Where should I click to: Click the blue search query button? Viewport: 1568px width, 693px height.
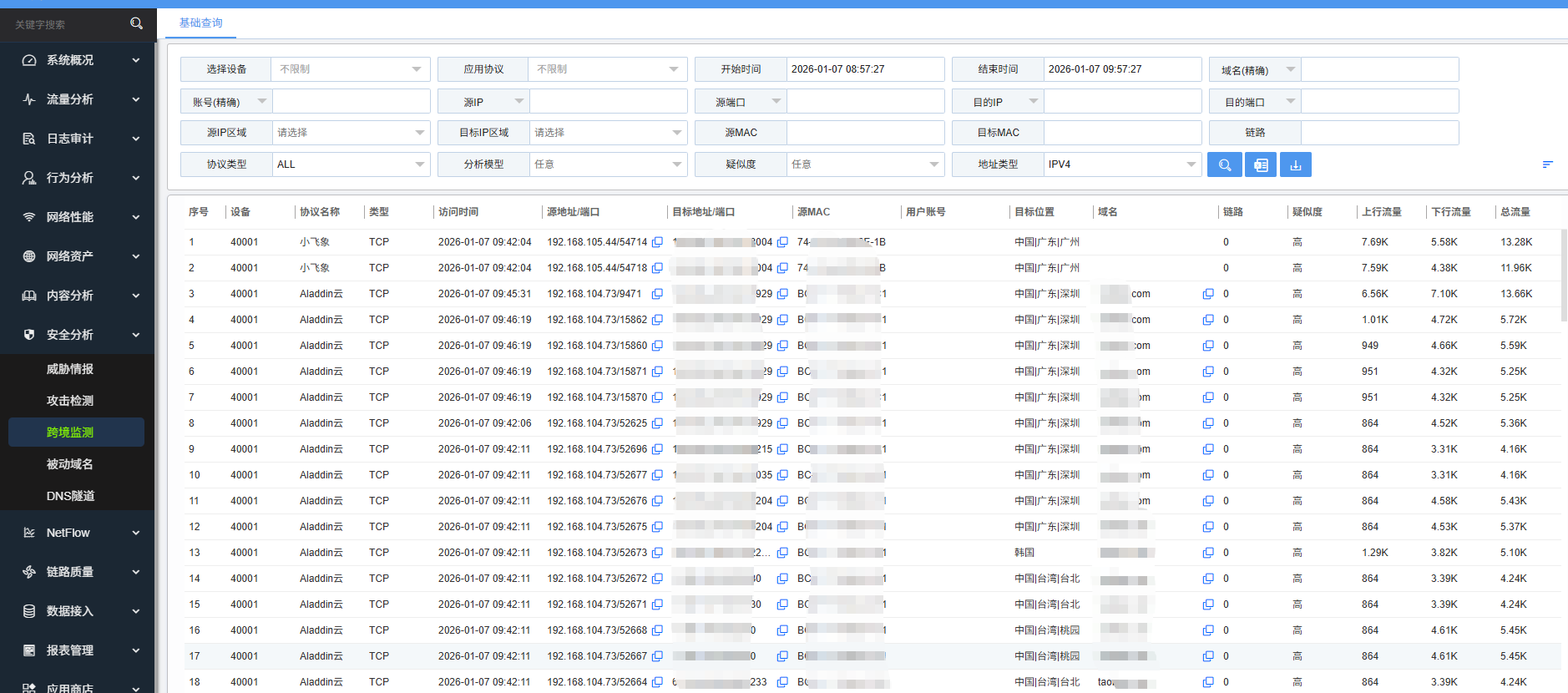coord(1224,164)
